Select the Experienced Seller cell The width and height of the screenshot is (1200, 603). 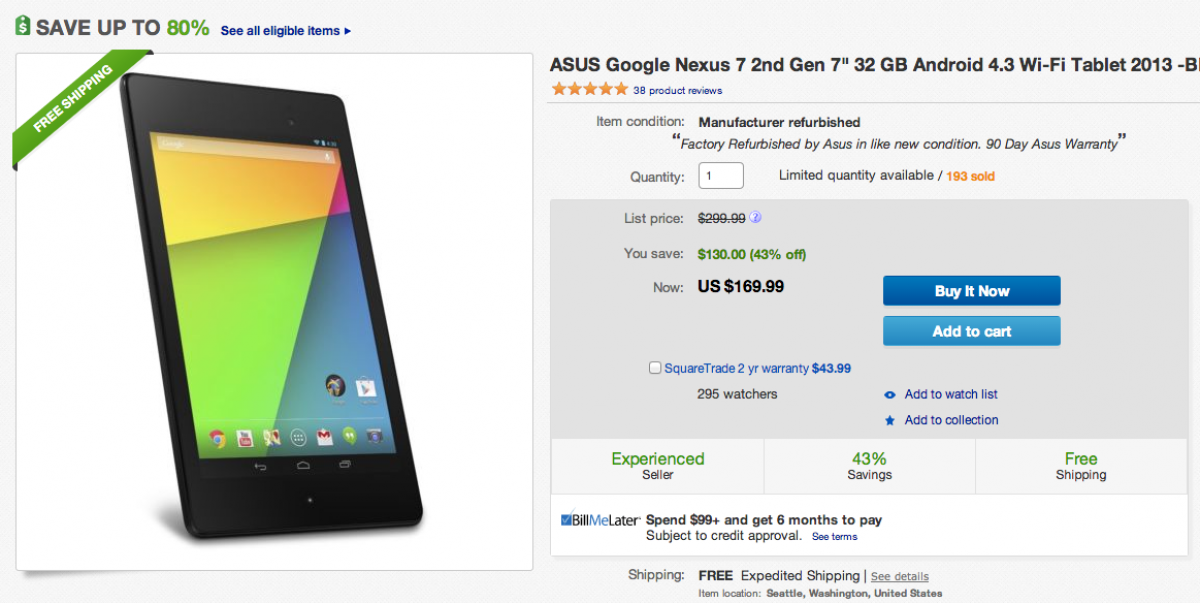tap(657, 466)
